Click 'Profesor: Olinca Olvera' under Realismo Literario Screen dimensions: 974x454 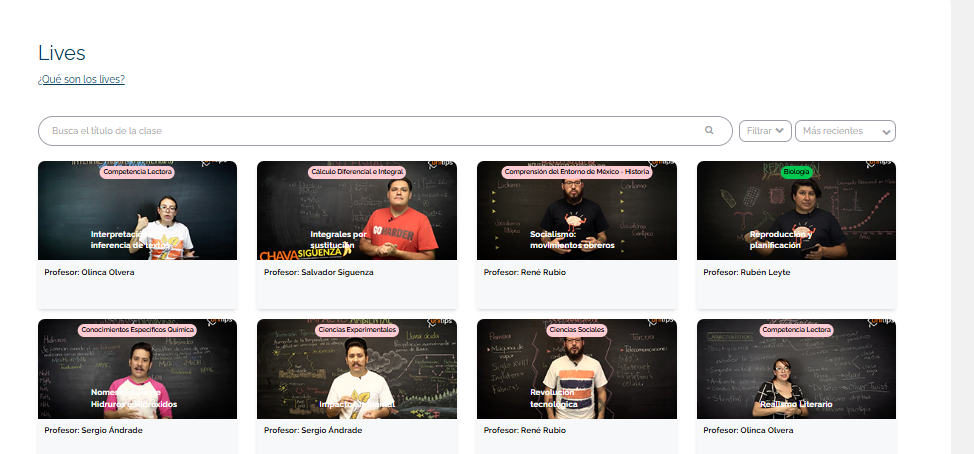[x=748, y=430]
